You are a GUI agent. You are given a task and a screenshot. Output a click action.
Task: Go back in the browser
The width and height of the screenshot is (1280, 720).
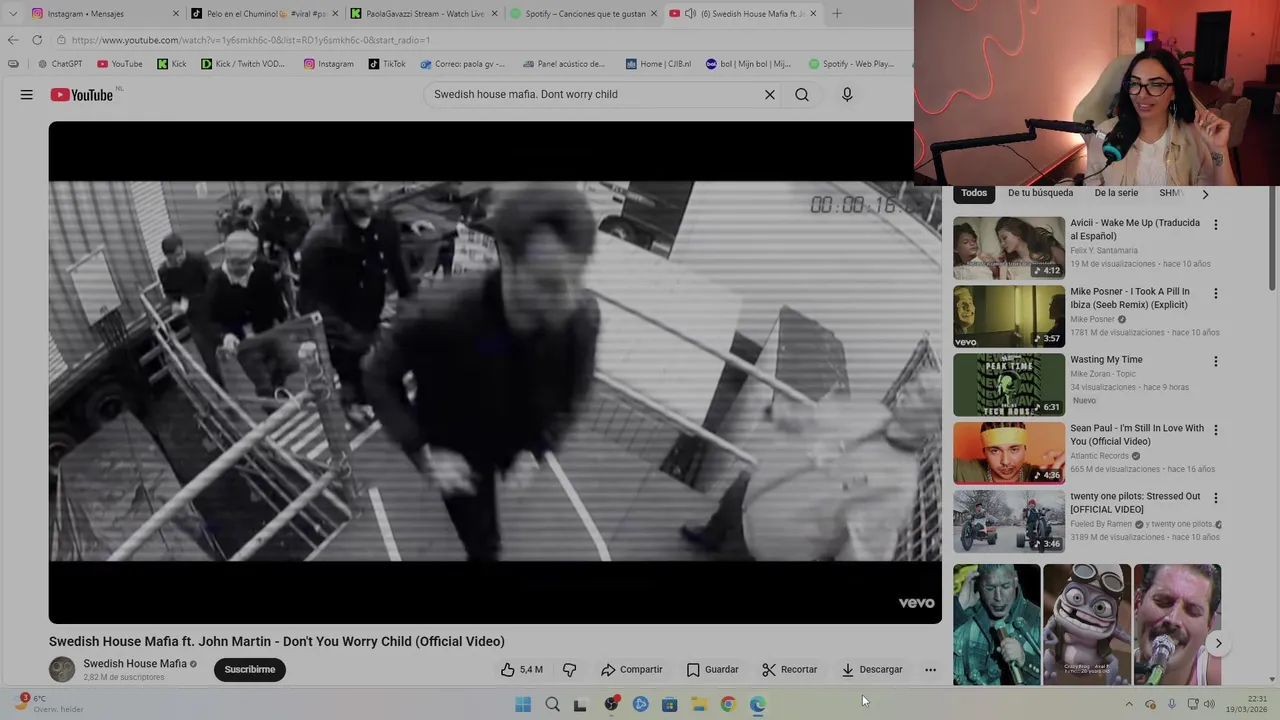pyautogui.click(x=12, y=40)
